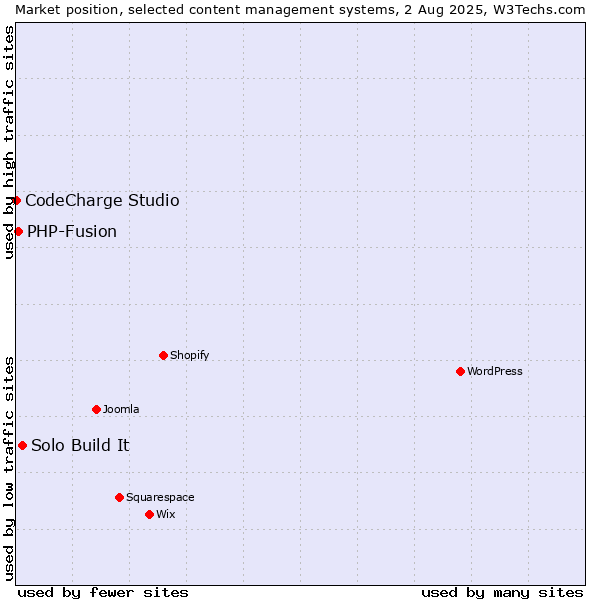Click the CodeCharge Studio red data point

click(x=16, y=201)
